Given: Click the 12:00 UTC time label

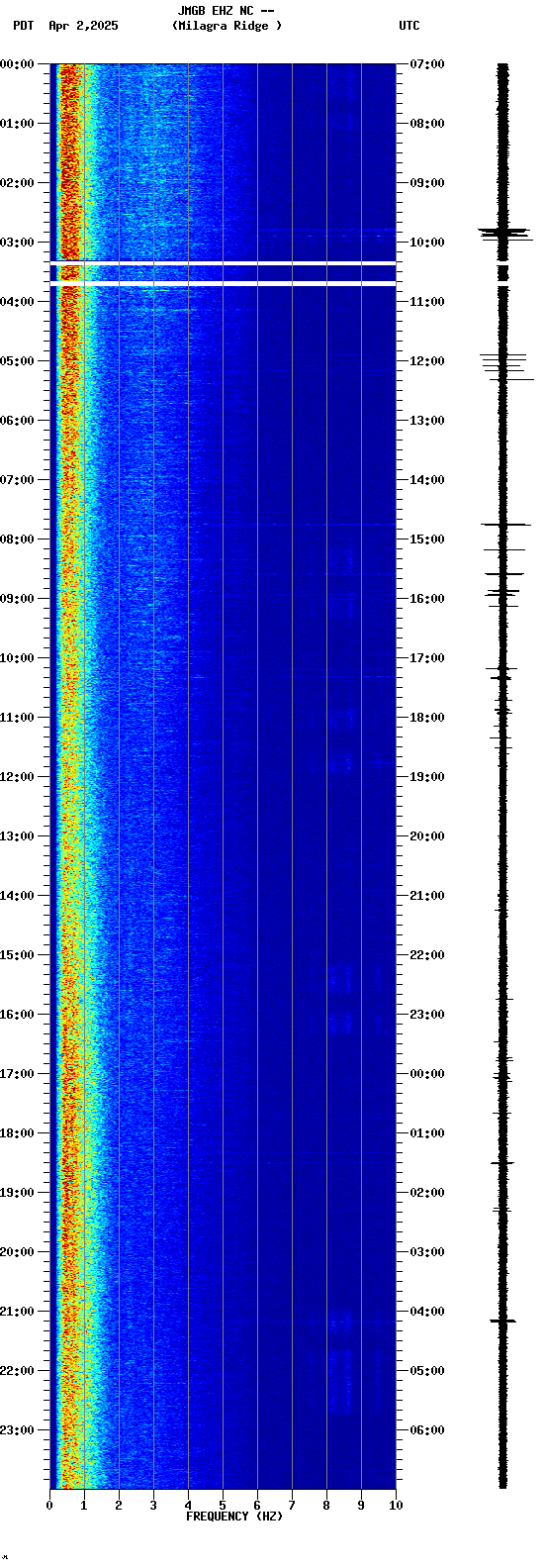Looking at the screenshot, I should (427, 361).
